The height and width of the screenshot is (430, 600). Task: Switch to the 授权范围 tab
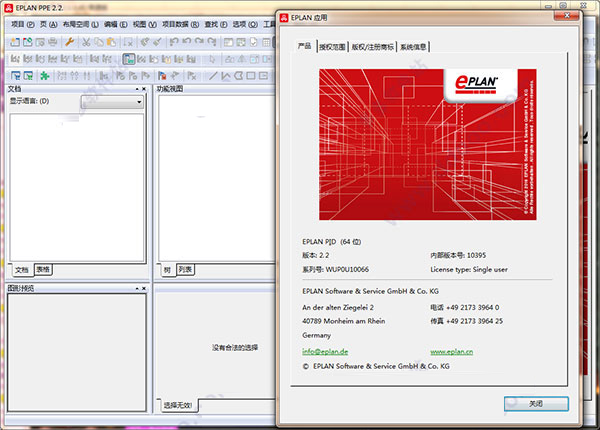point(332,47)
